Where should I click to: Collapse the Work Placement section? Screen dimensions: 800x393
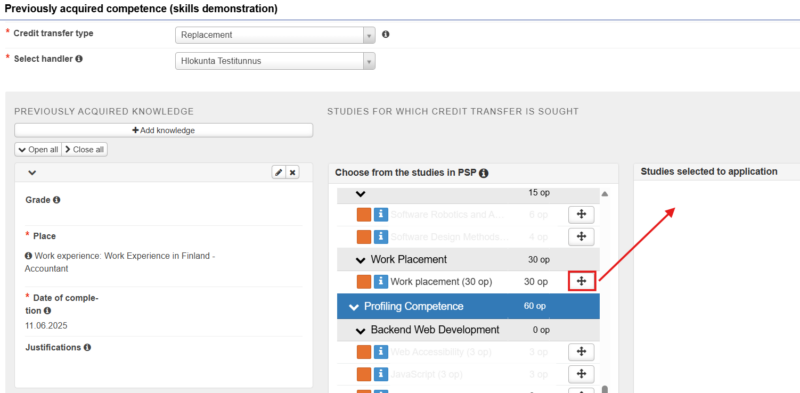[x=360, y=260]
